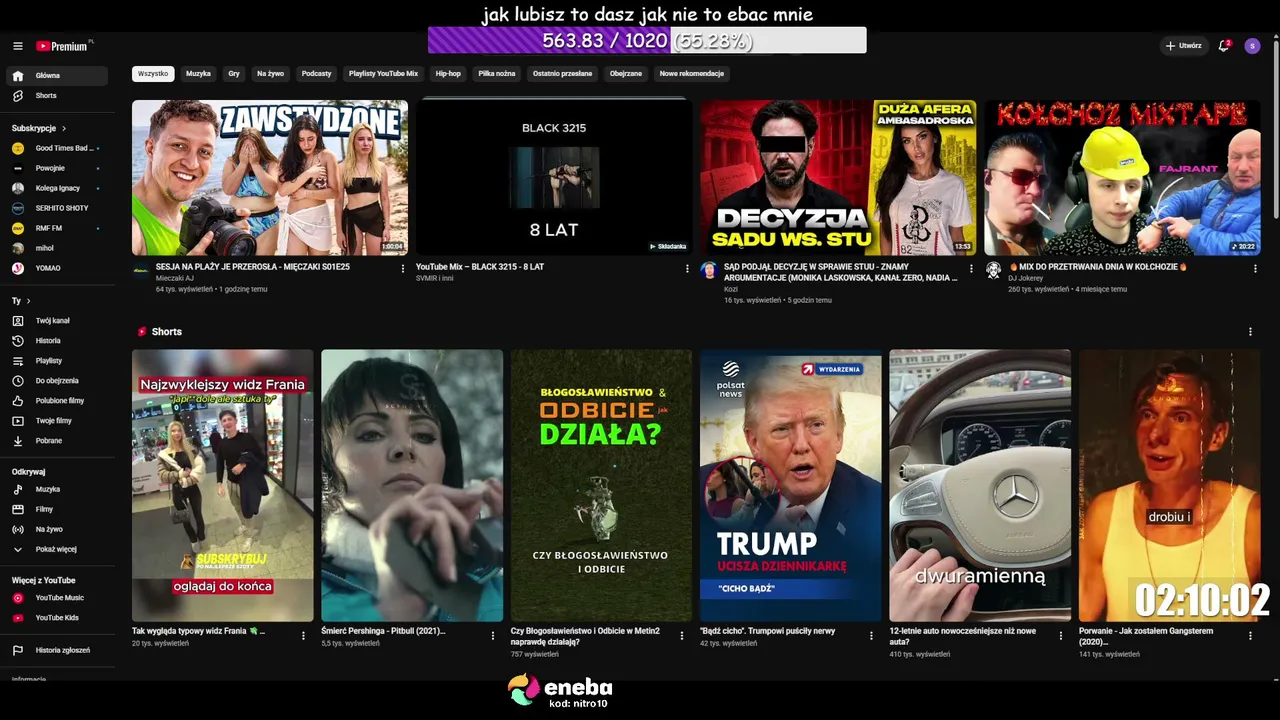This screenshot has width=1280, height=720.
Task: Open the Mięczaki AJ channel name link
Action: pyautogui.click(x=175, y=278)
